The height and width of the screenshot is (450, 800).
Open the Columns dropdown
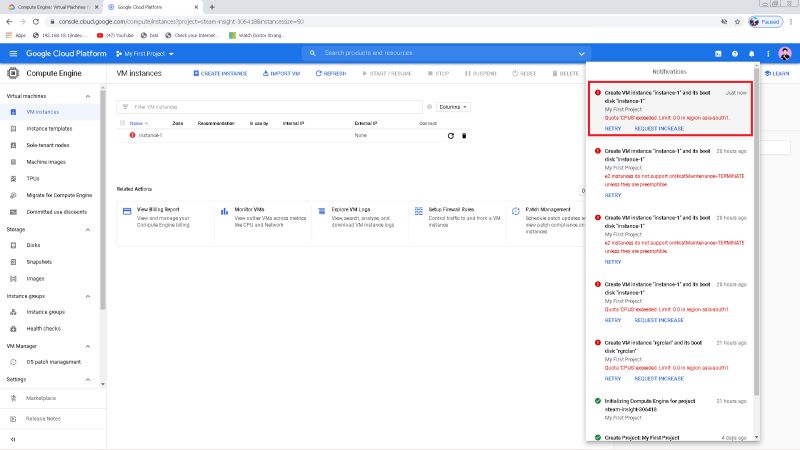[453, 107]
